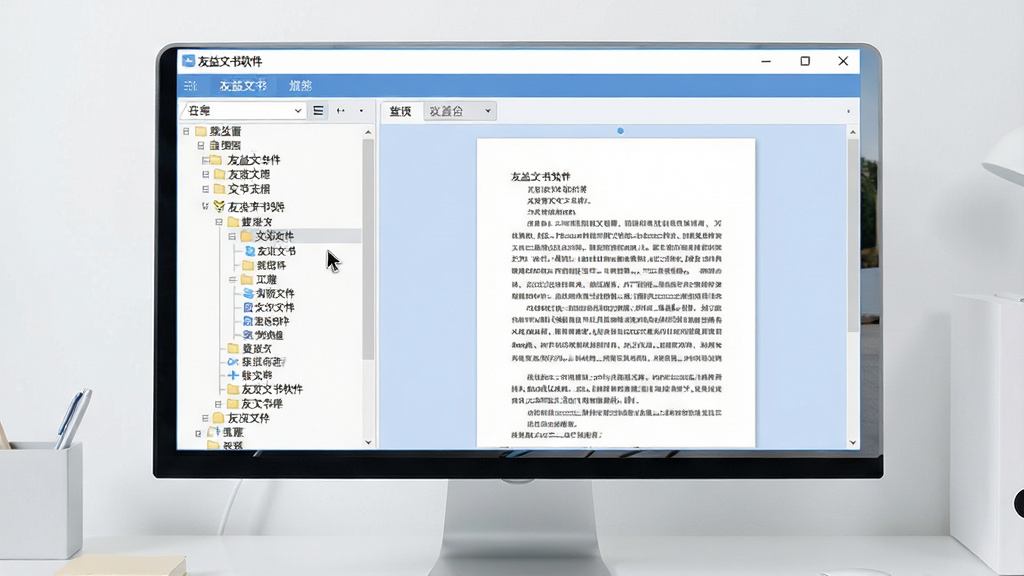Click the tree panel scrollbar down arrow
The image size is (1024, 576).
click(x=368, y=442)
